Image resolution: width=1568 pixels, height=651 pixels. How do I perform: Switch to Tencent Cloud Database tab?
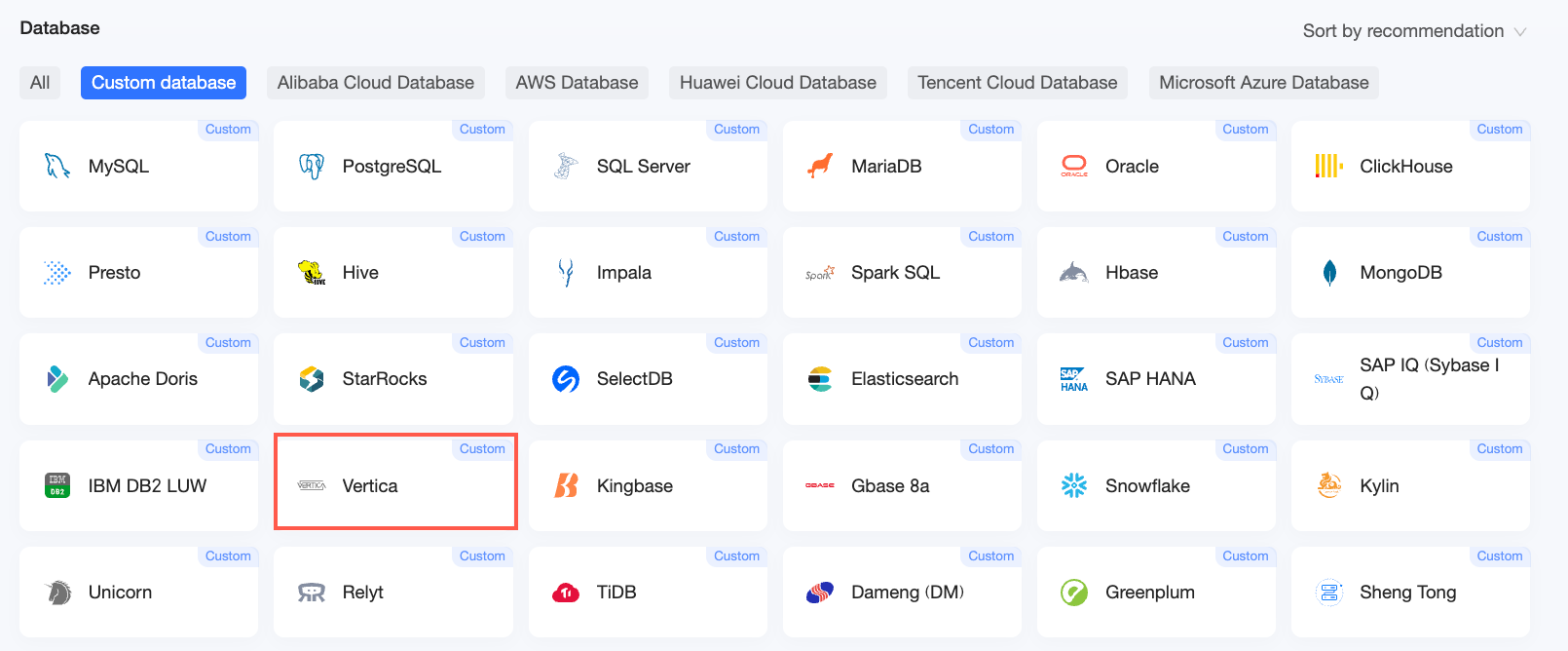pyautogui.click(x=1018, y=83)
